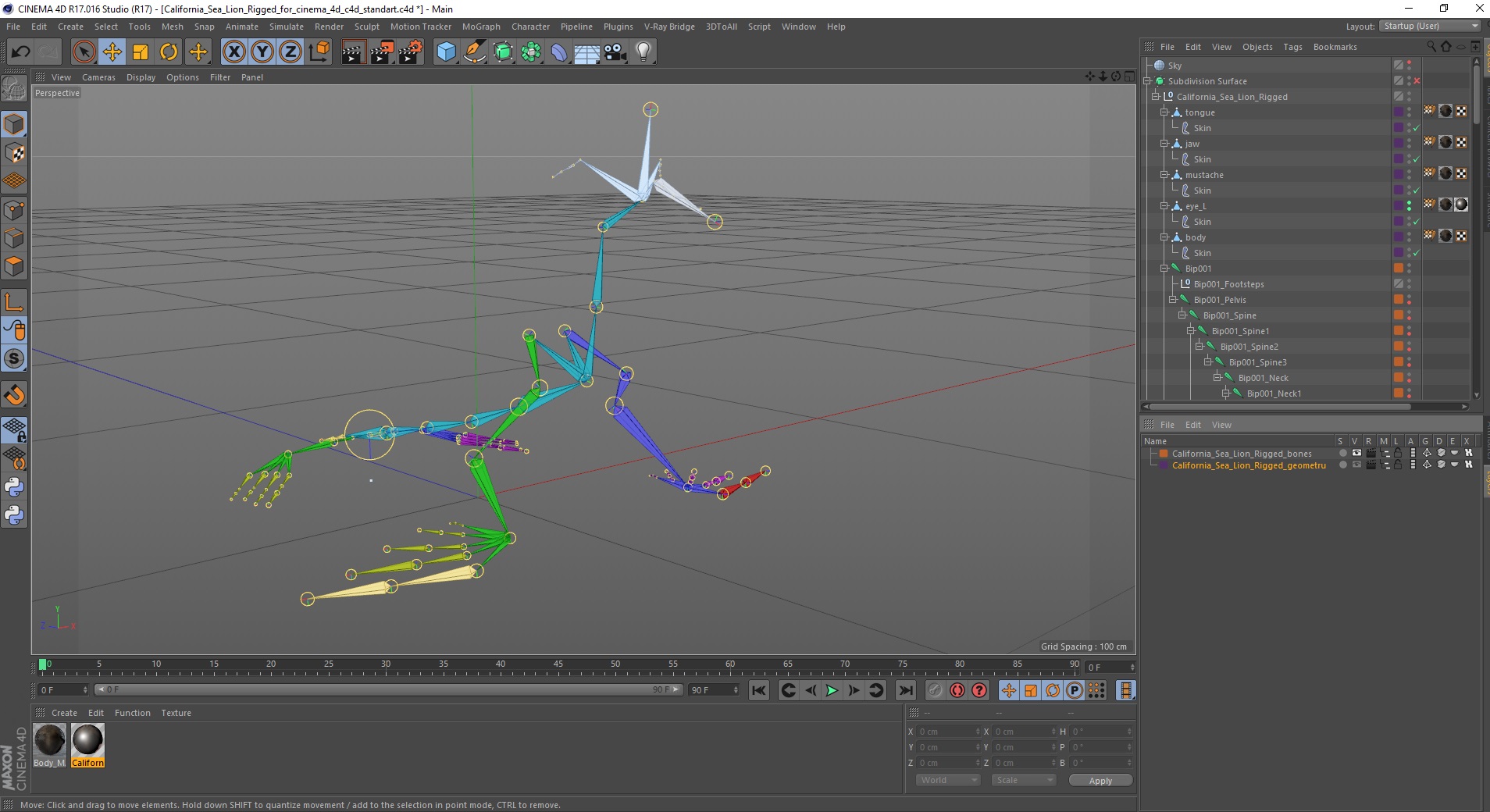Screen dimensions: 1490x812
Task: Select the Live Selection tool
Action: point(84,52)
